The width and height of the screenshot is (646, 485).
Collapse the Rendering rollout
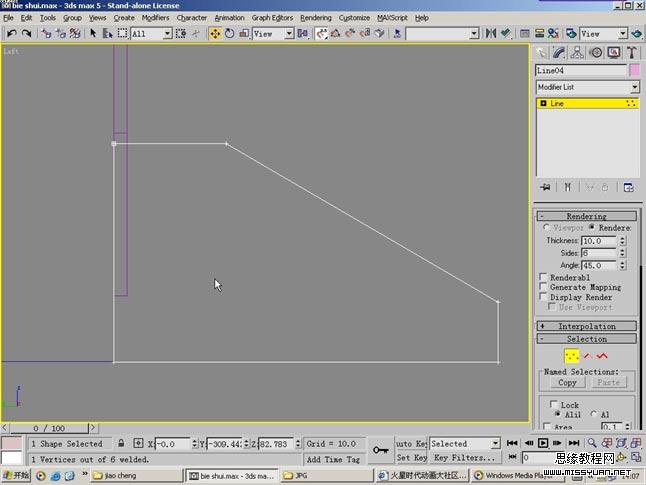[587, 216]
